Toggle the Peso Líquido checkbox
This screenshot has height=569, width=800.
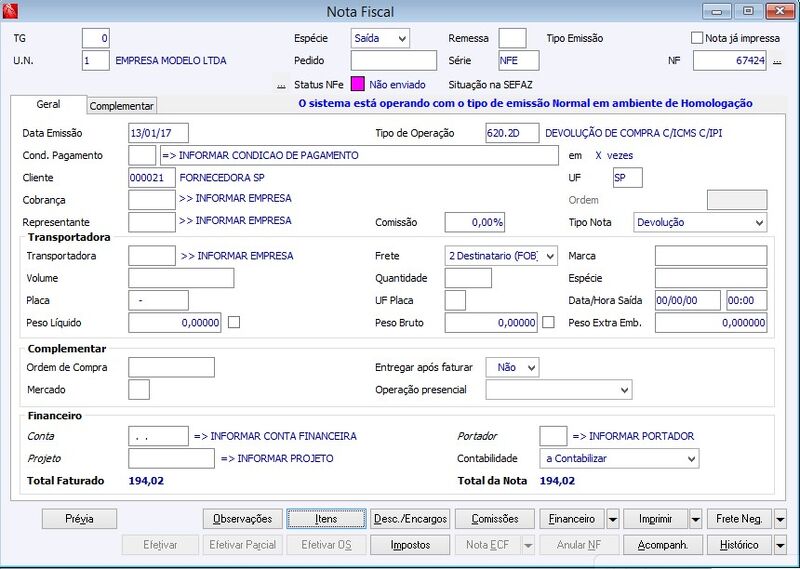point(234,322)
